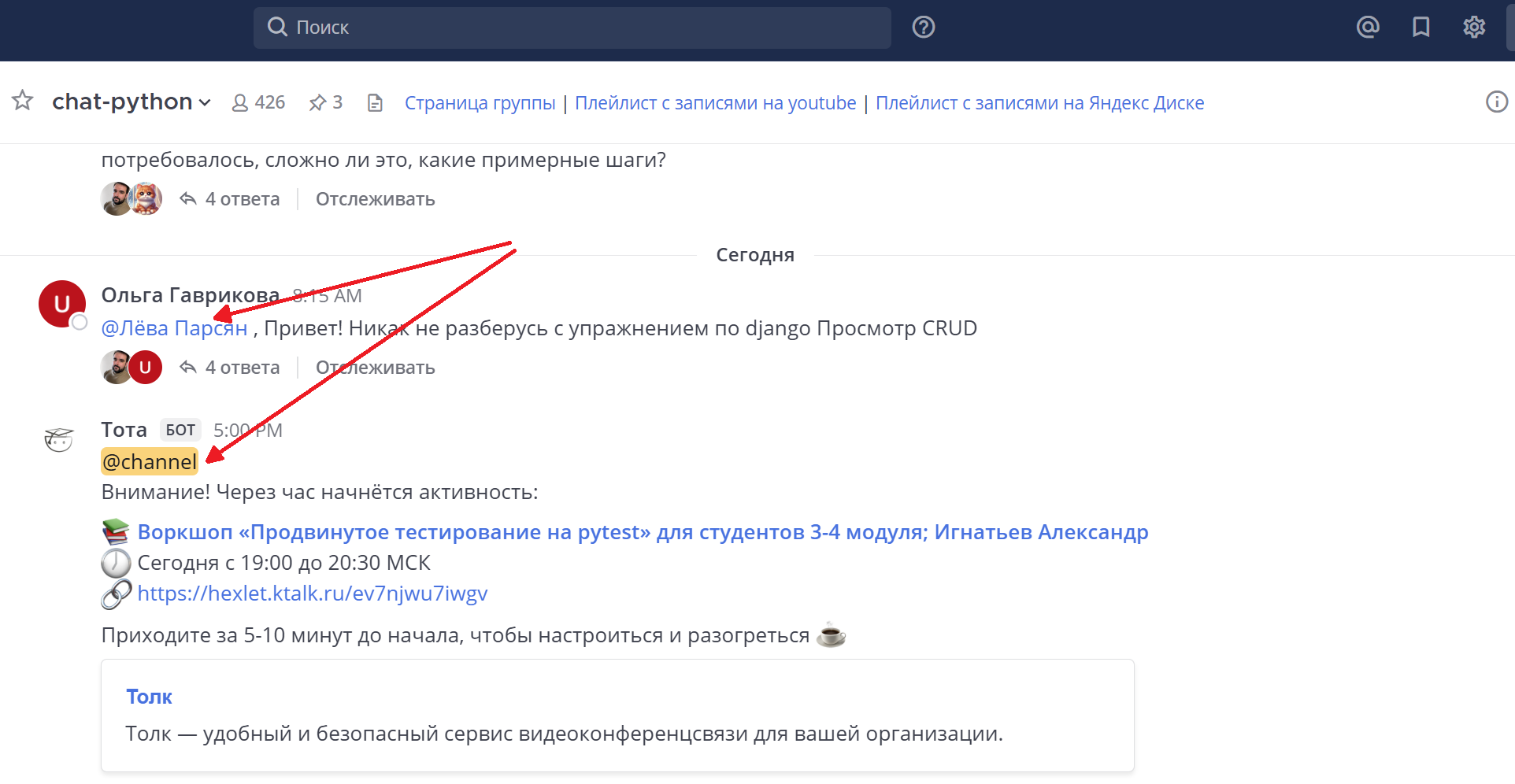Open the Страница группы link
Viewport: 1515px width, 784px height.
point(480,103)
